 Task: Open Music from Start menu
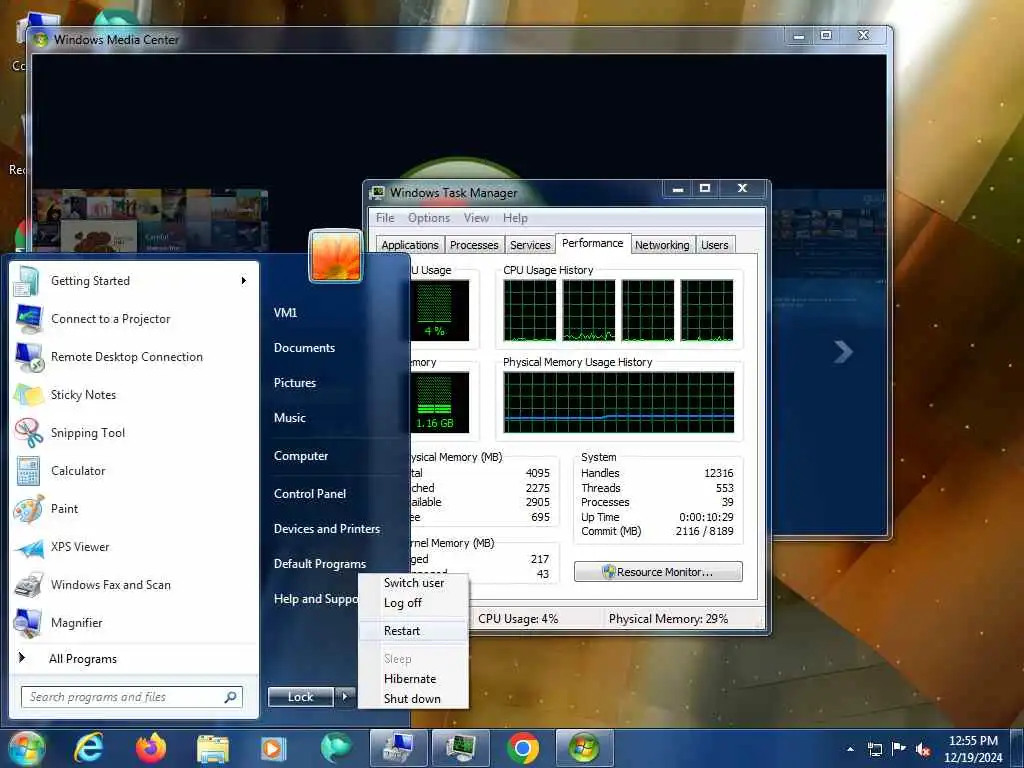coord(290,418)
